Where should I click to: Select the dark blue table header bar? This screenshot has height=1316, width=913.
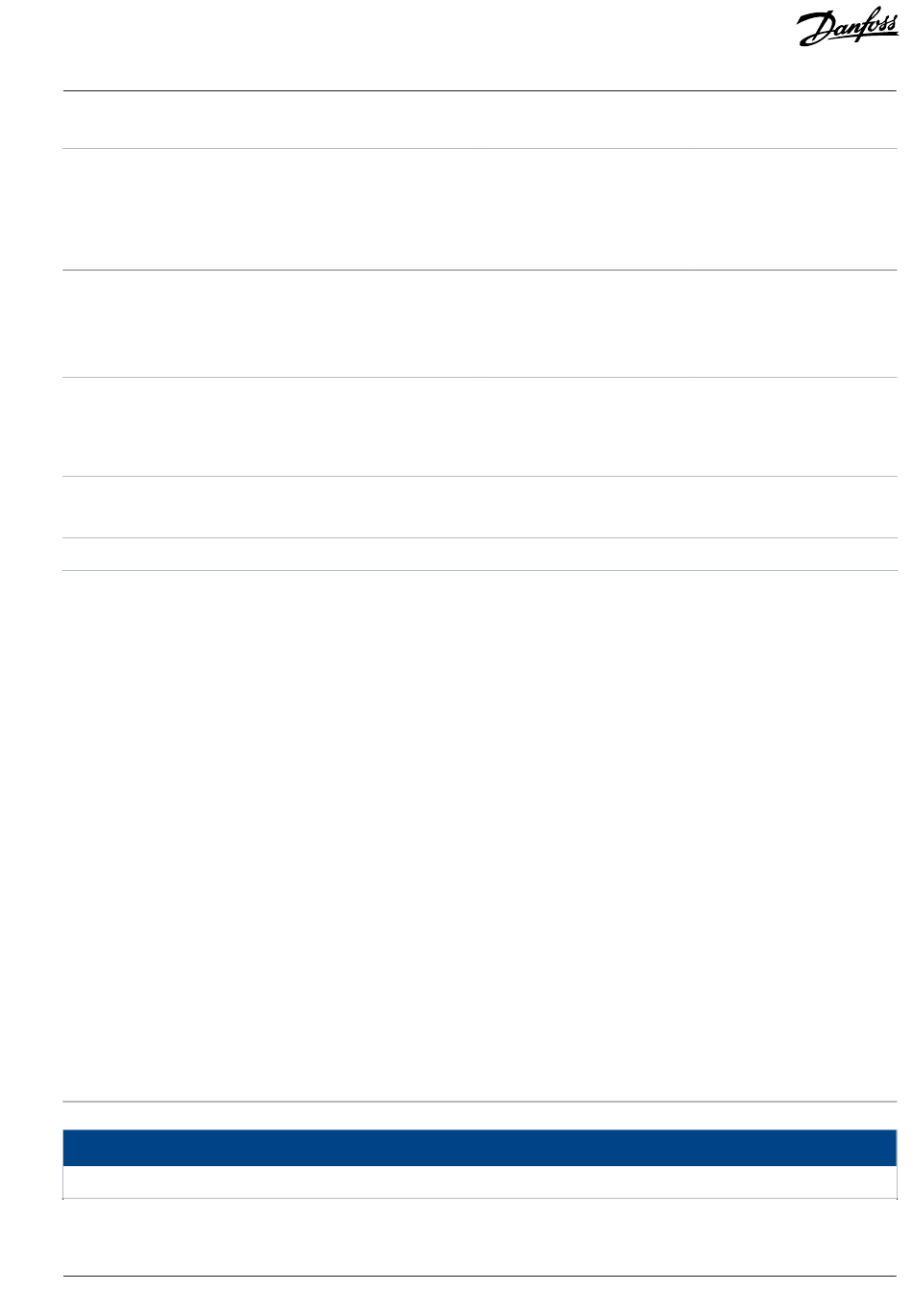pyautogui.click(x=480, y=1148)
